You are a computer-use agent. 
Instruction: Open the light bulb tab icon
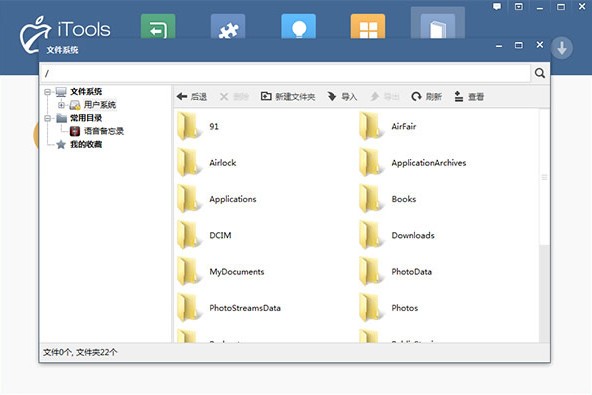298,26
